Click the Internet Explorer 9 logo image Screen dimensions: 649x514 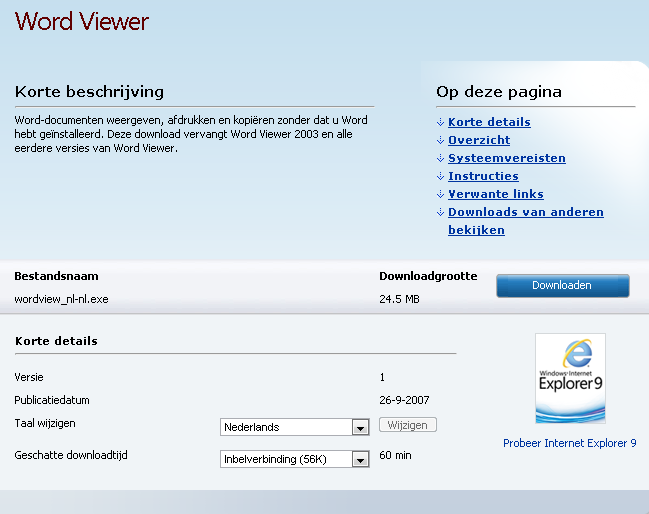tap(570, 378)
